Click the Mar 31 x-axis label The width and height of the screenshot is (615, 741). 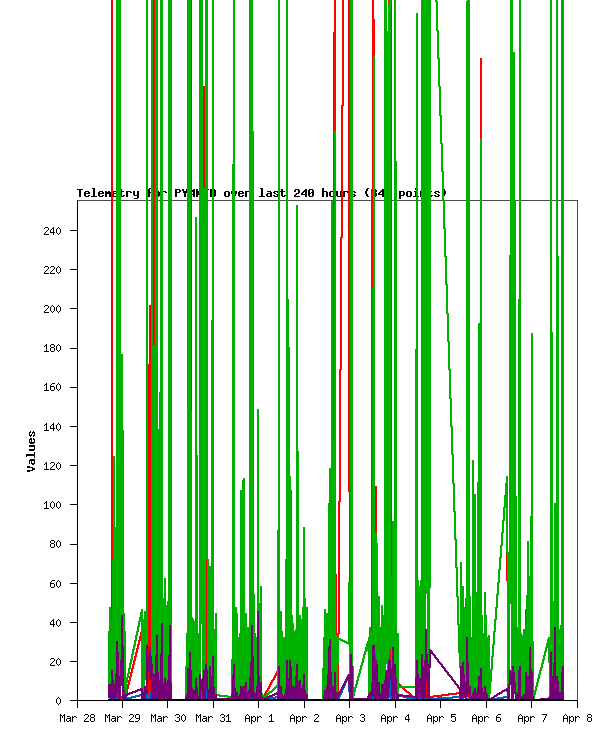tap(213, 718)
